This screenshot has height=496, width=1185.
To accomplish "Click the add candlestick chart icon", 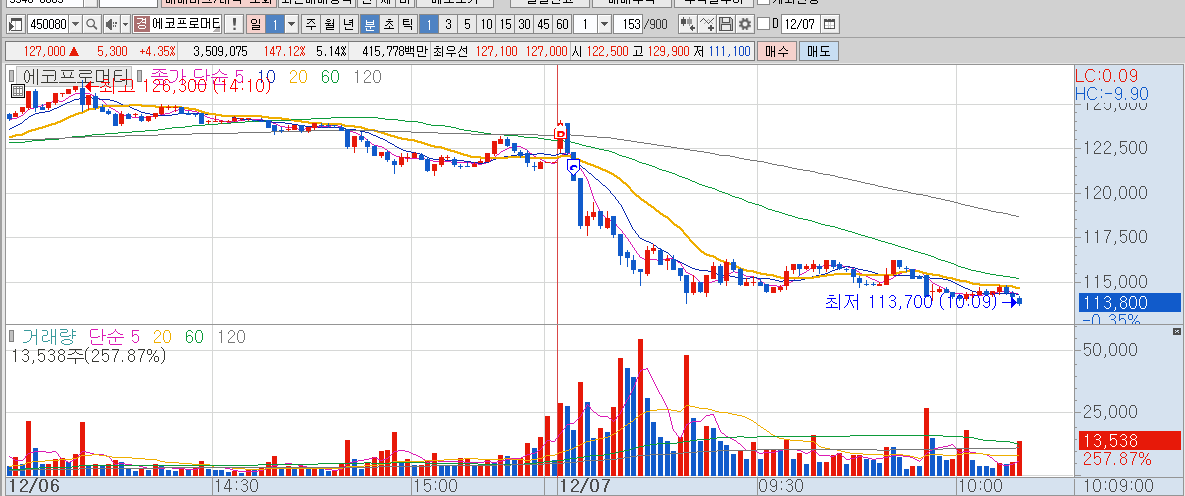I will pos(687,24).
